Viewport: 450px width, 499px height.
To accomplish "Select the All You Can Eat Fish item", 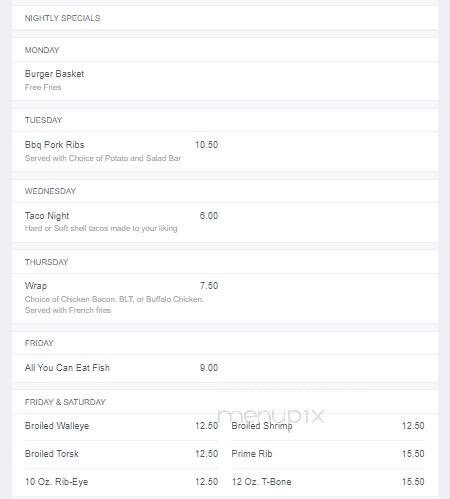I will [67, 368].
